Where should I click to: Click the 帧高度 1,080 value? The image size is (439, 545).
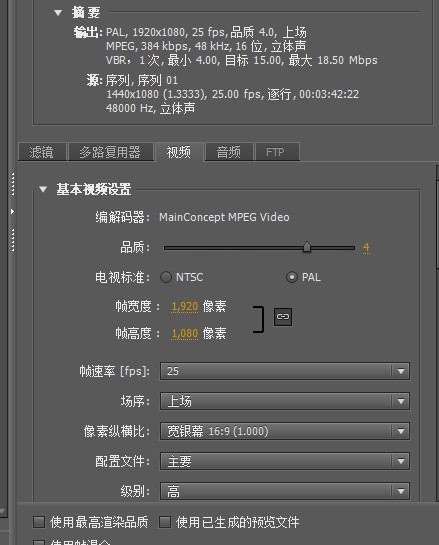pos(185,334)
